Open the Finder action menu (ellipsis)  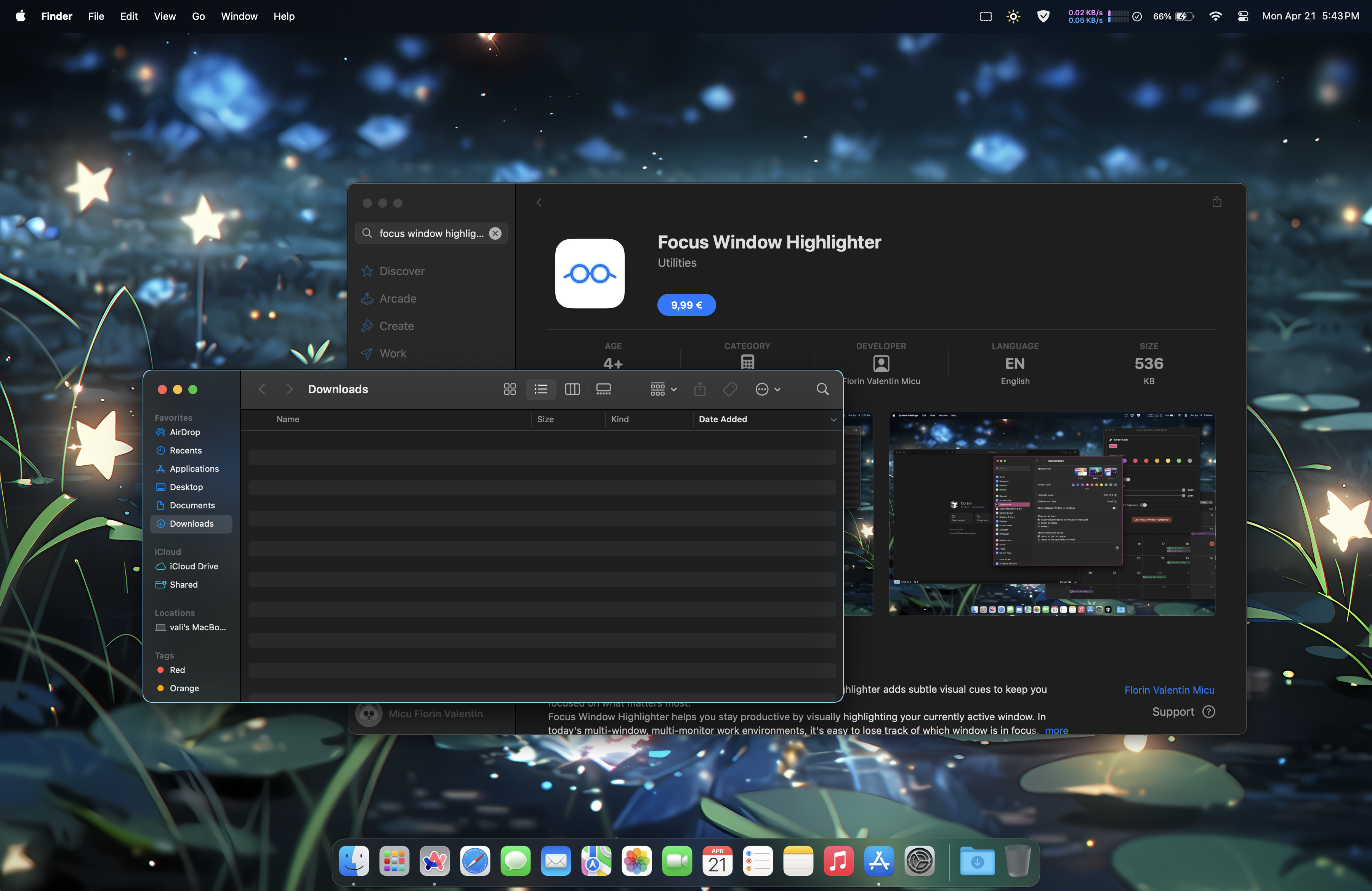[768, 389]
